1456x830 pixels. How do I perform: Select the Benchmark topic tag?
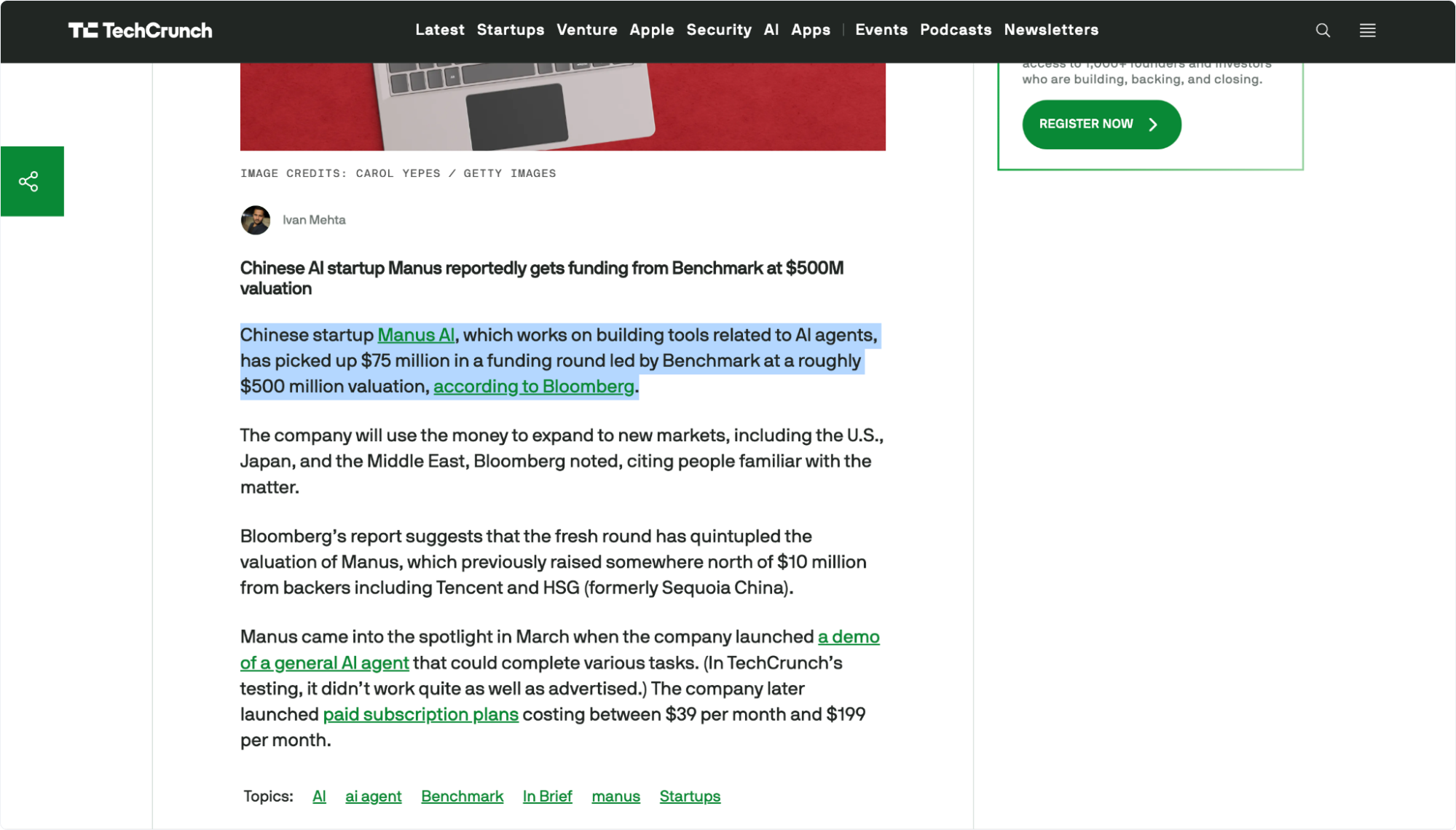(x=462, y=797)
